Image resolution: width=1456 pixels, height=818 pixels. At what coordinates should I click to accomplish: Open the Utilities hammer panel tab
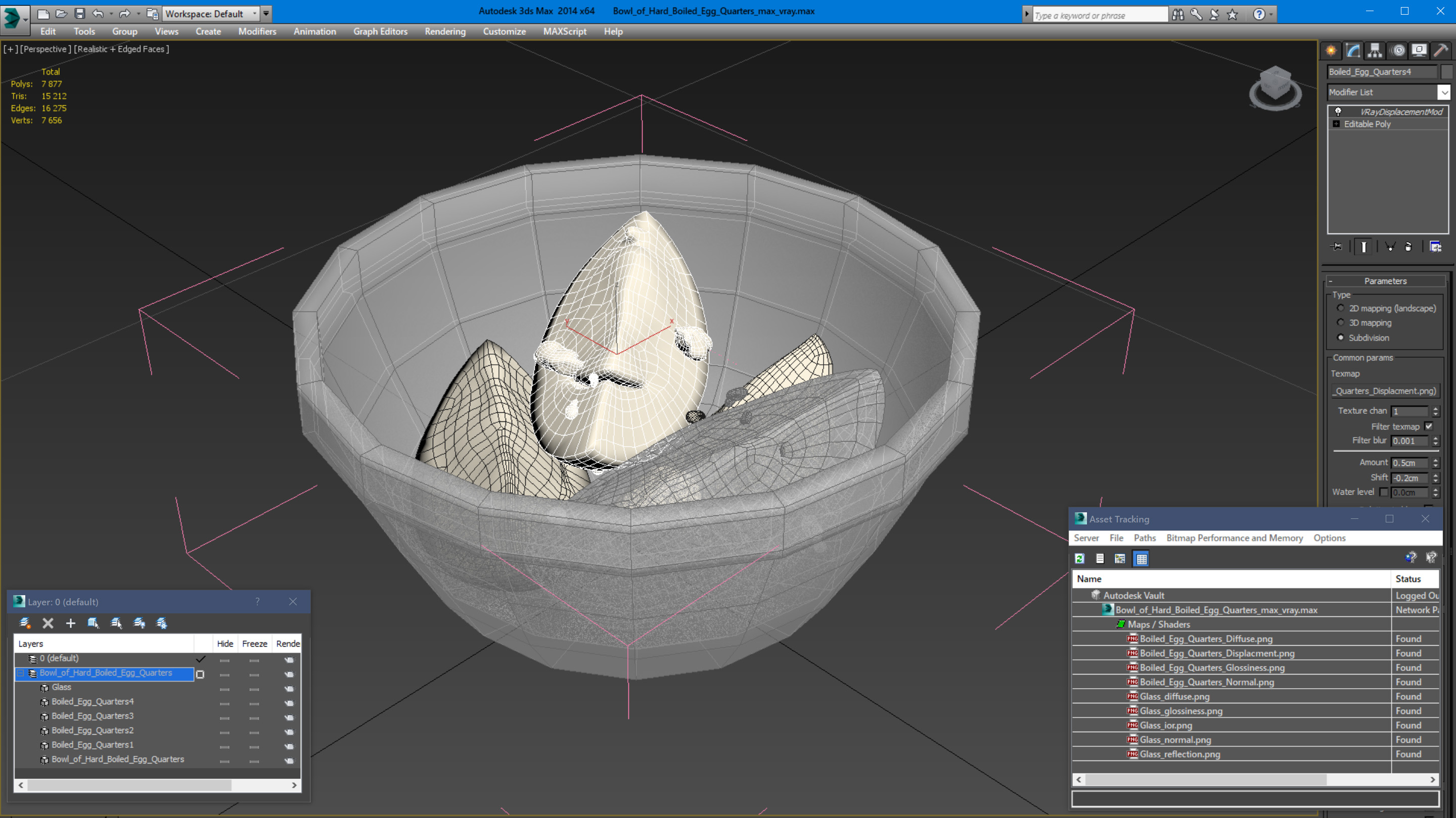pyautogui.click(x=1441, y=51)
